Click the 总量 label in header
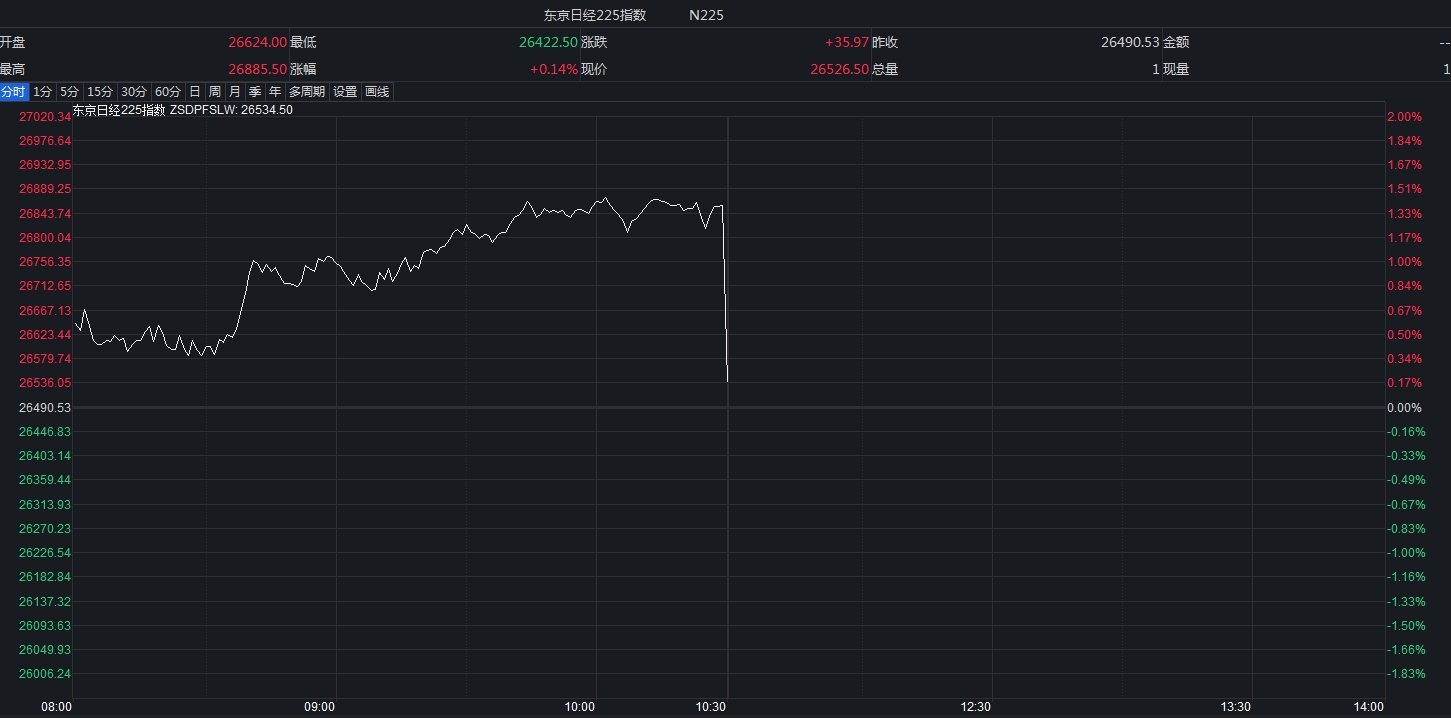 pos(885,69)
